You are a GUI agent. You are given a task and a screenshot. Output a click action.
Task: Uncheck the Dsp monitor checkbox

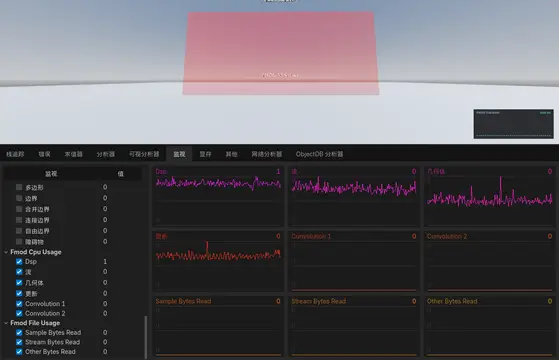point(19,262)
